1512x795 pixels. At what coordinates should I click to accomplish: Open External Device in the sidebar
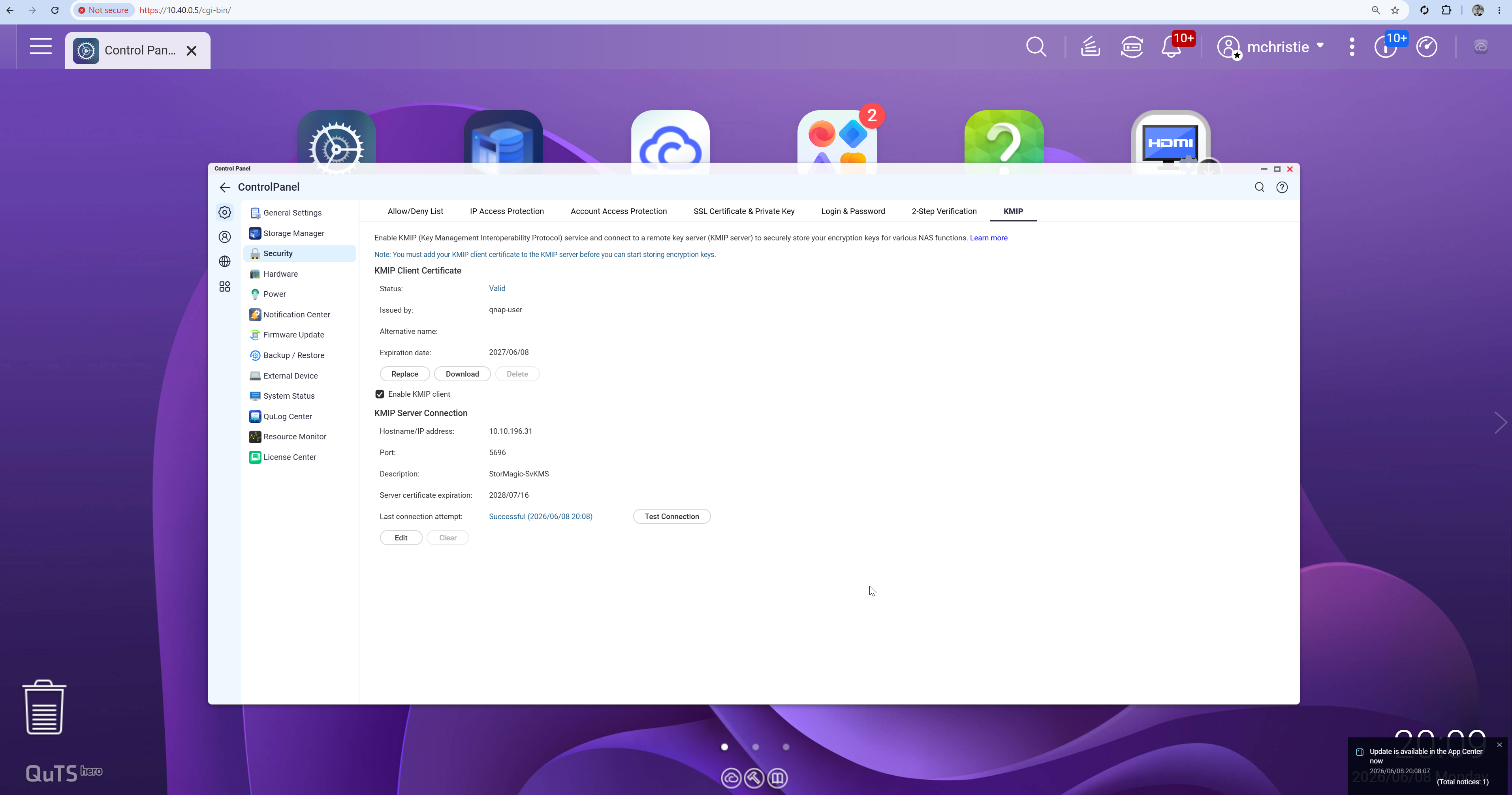(x=299, y=375)
